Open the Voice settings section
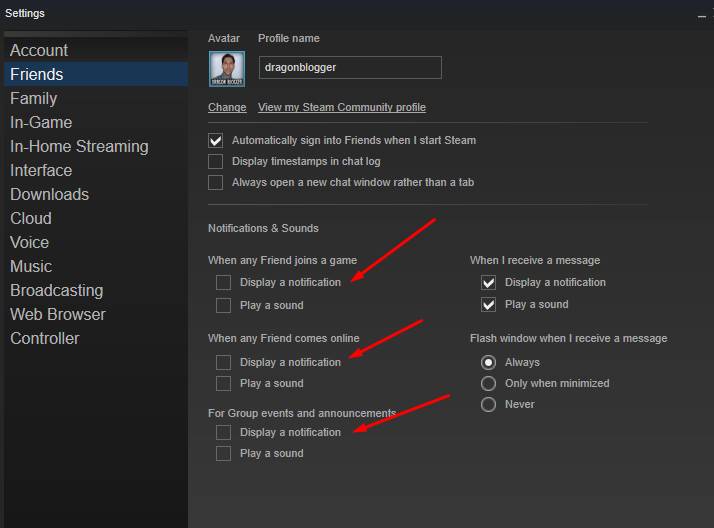Viewport: 714px width, 528px height. (96, 242)
